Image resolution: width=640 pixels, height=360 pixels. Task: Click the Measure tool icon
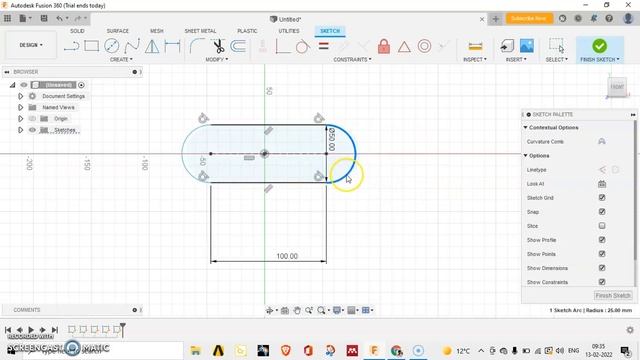475,46
